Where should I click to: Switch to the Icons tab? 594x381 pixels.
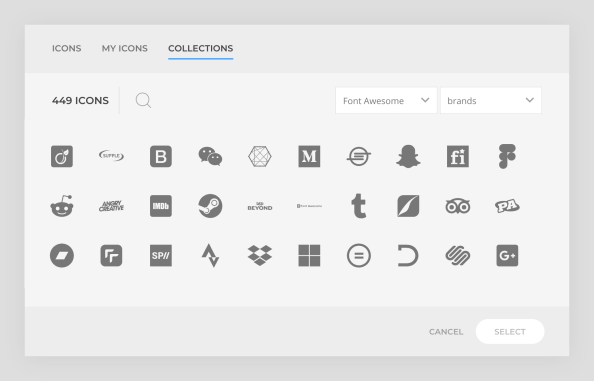(67, 48)
